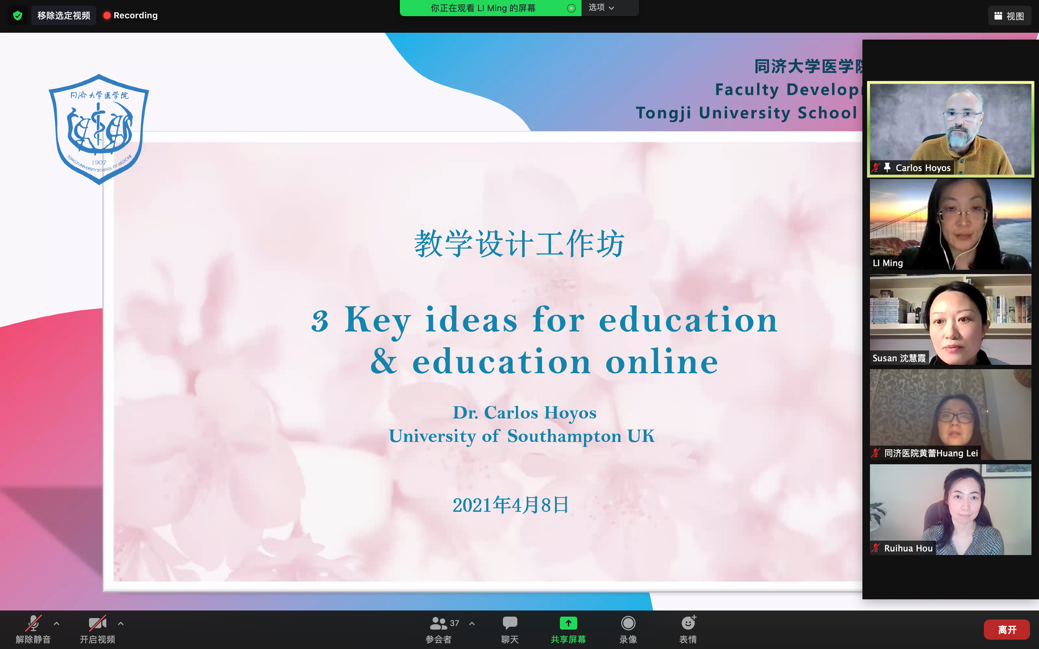Expand the arrow next to participants count

(x=472, y=624)
